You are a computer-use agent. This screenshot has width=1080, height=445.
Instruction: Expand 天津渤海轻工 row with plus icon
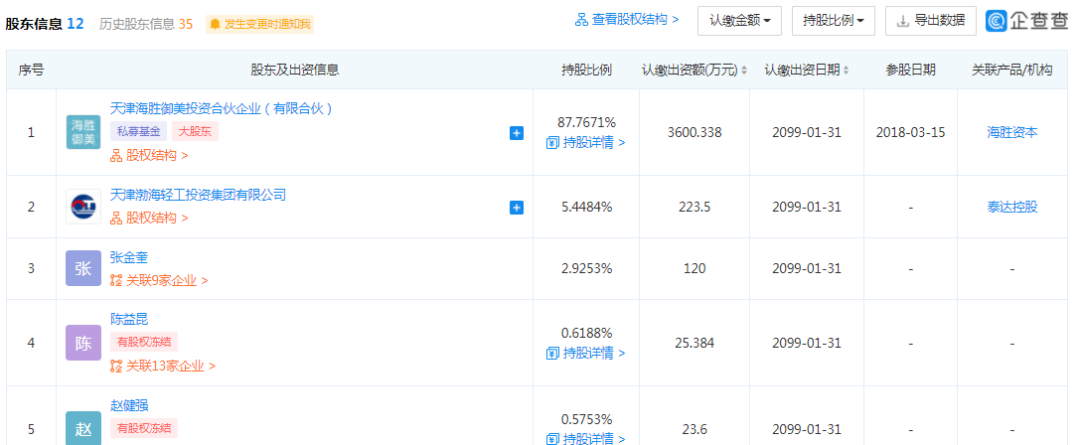pos(517,208)
